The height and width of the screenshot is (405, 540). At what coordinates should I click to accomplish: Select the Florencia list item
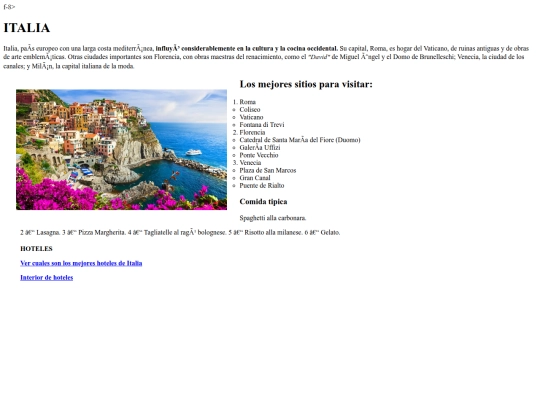click(x=252, y=132)
